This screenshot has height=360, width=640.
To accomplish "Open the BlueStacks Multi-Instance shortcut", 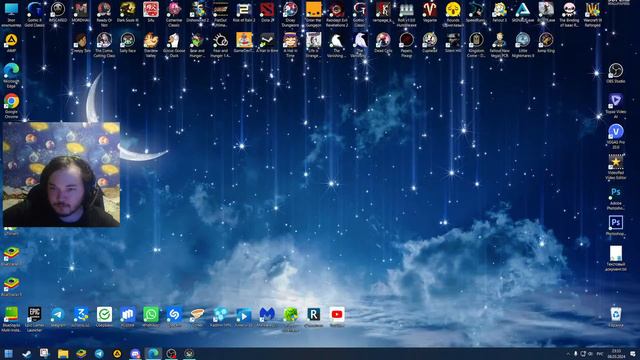I will click(x=11, y=319).
